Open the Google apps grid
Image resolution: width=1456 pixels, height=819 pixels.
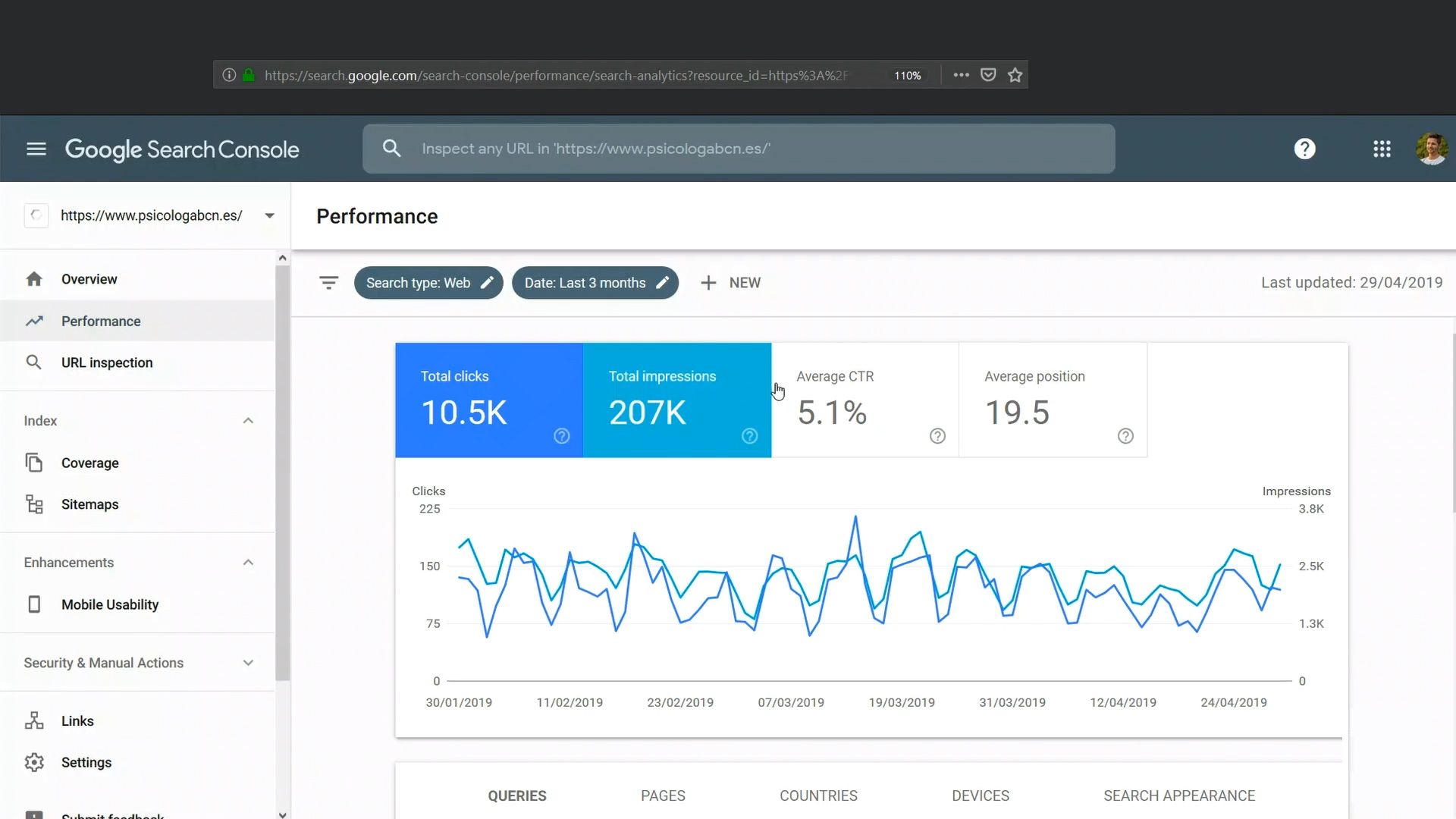coord(1382,149)
